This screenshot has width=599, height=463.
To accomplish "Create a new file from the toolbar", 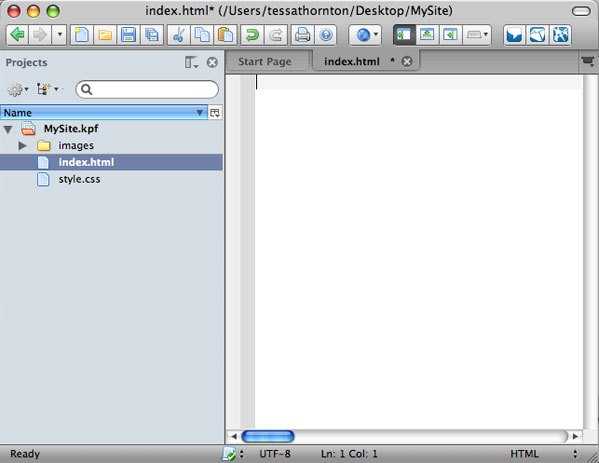I will pyautogui.click(x=82, y=35).
